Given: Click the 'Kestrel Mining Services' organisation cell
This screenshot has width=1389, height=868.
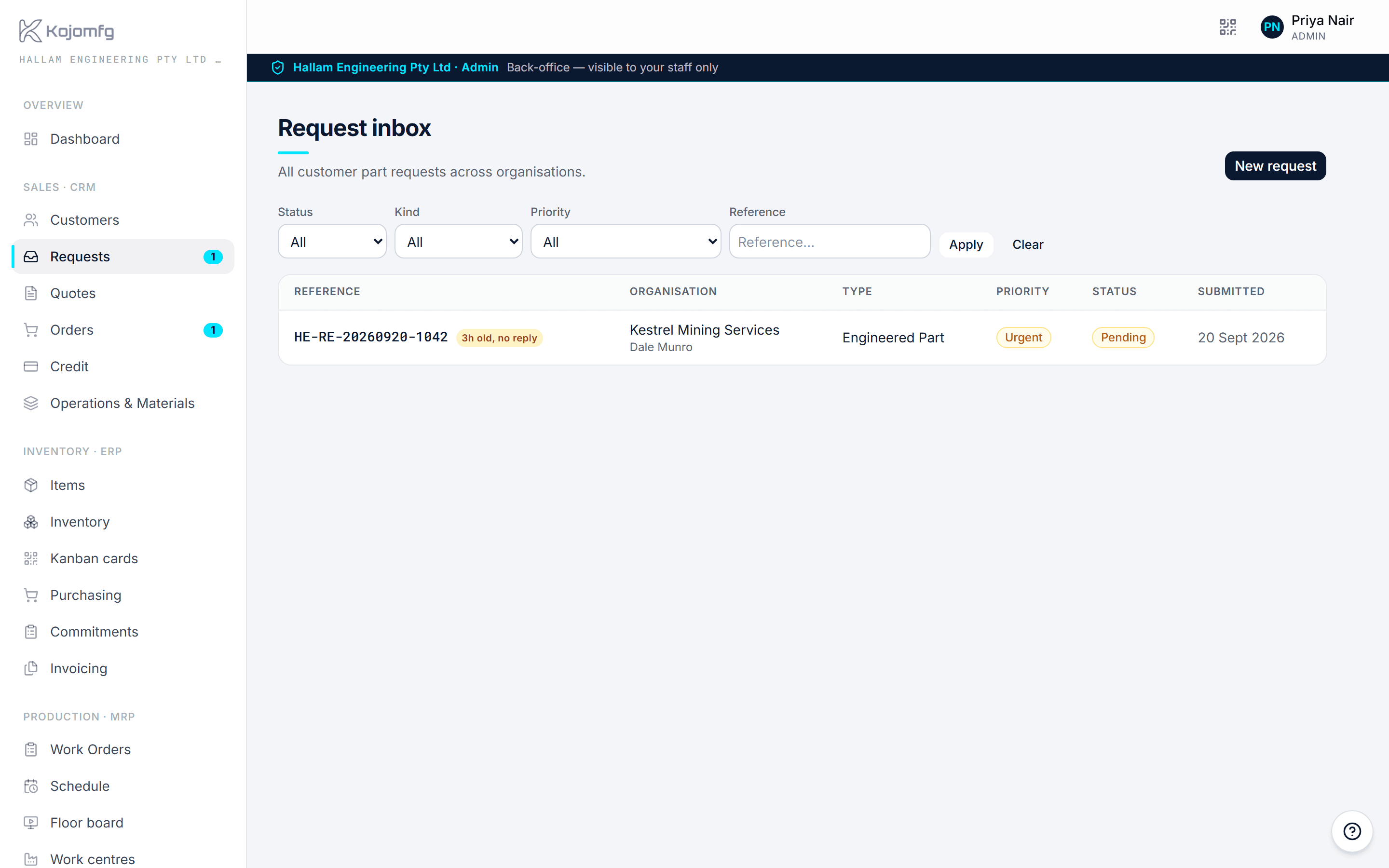Looking at the screenshot, I should click(x=704, y=330).
